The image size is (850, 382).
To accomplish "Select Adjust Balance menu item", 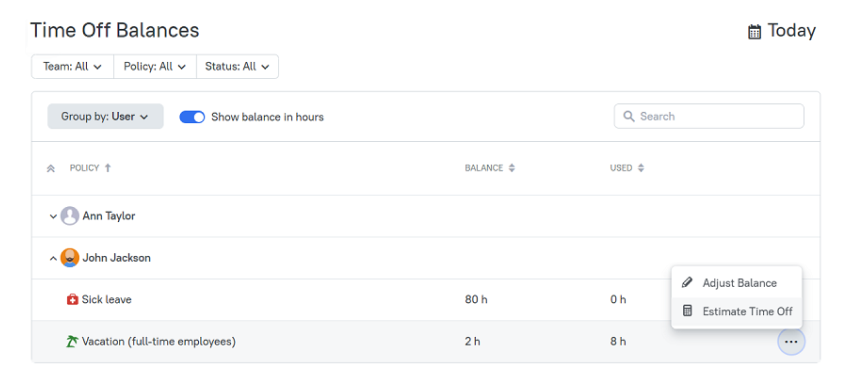I will (736, 283).
